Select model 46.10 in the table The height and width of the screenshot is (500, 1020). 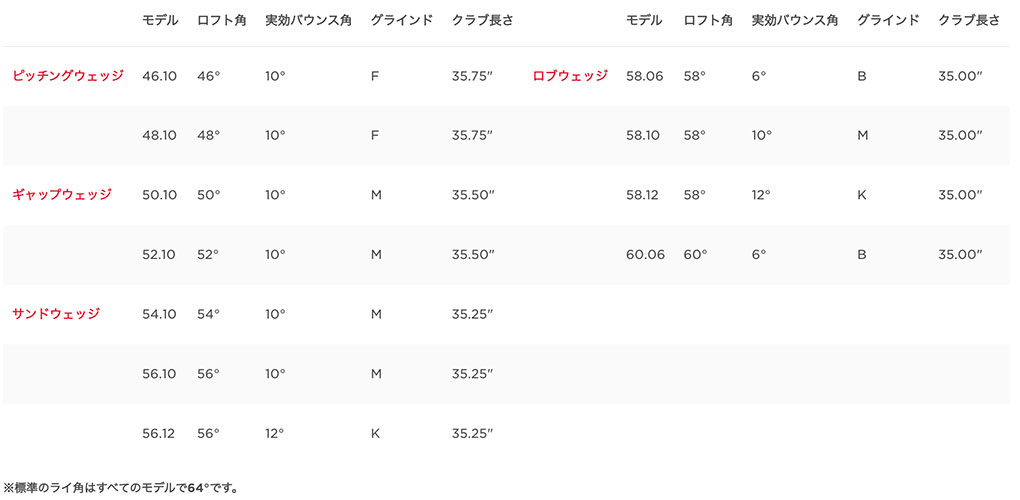coord(159,76)
